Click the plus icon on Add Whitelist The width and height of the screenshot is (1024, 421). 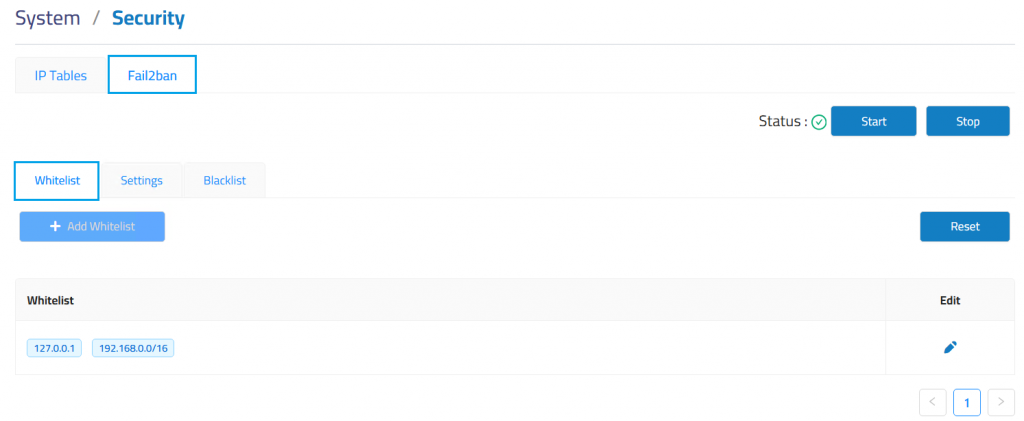[x=55, y=227]
